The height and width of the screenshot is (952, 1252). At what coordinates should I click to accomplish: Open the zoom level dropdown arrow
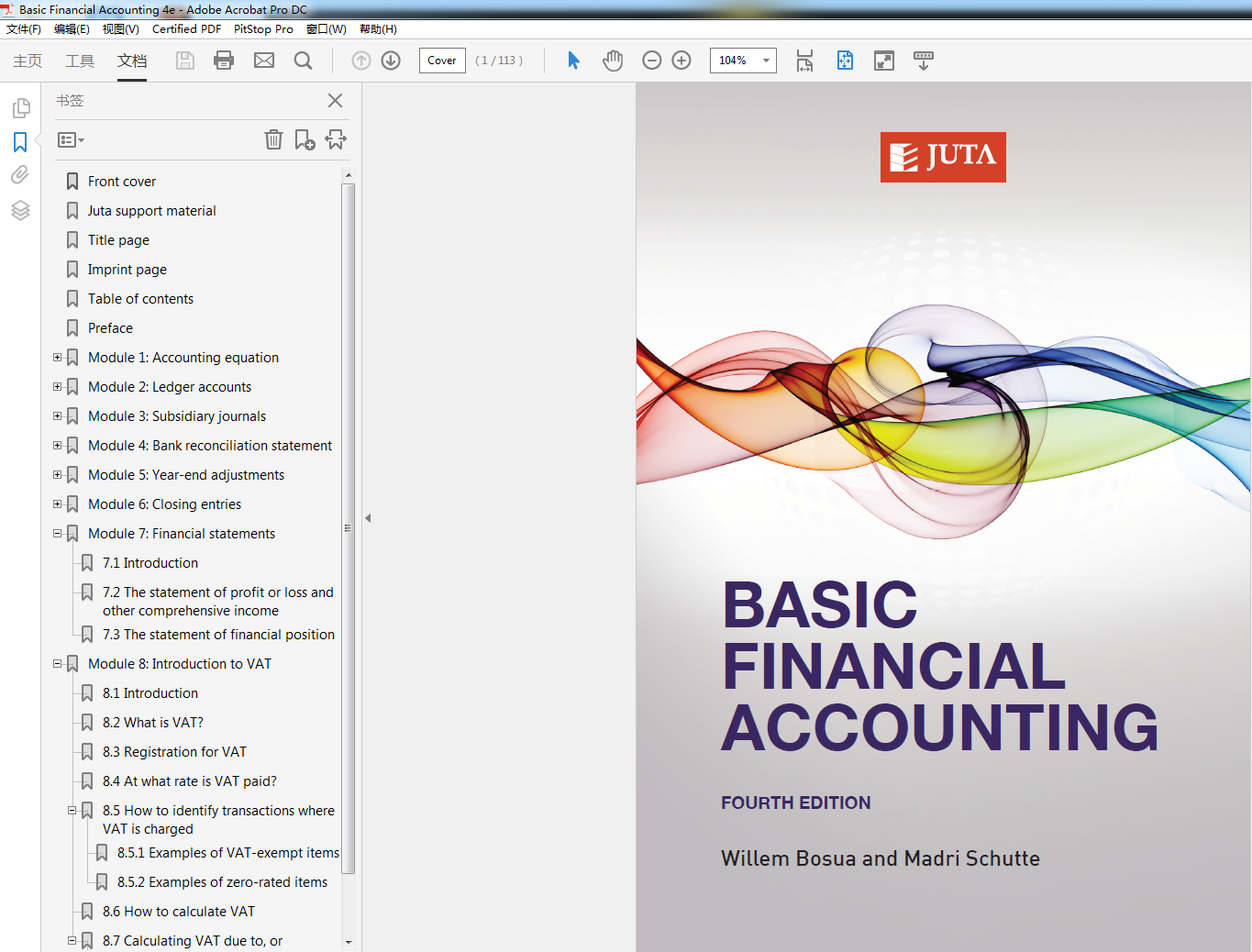(766, 61)
